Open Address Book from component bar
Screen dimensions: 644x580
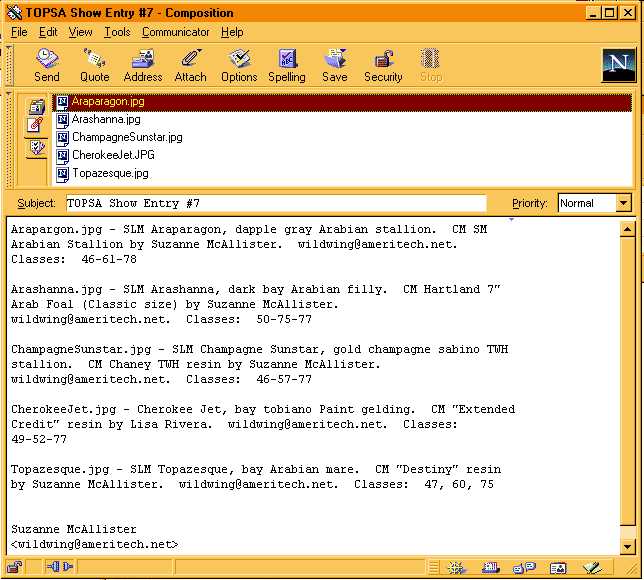click(558, 568)
